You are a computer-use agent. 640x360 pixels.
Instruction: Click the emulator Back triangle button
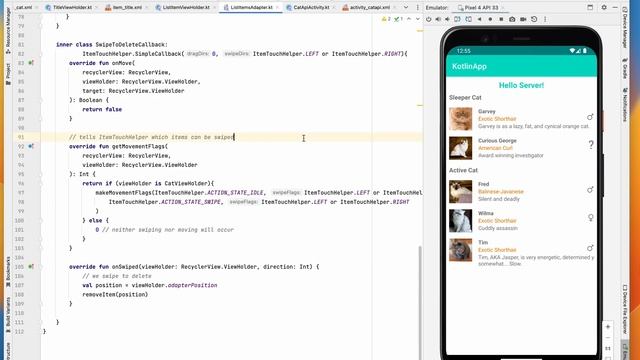pos(480,19)
